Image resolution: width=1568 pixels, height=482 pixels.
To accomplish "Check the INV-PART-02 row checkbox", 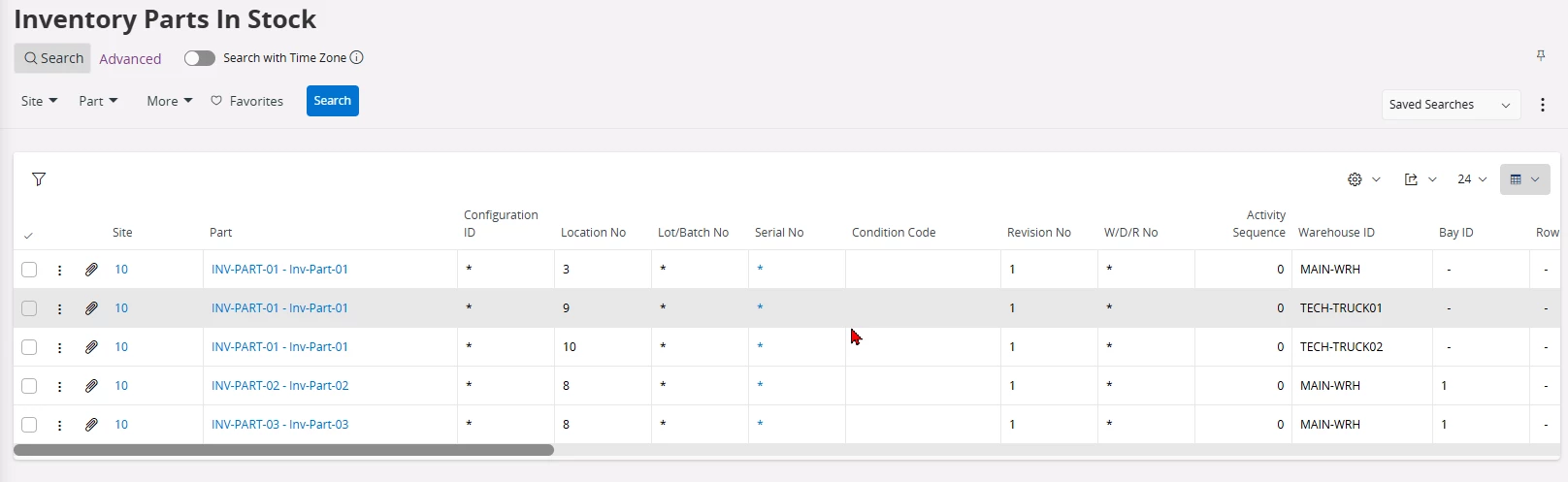I will click(29, 386).
